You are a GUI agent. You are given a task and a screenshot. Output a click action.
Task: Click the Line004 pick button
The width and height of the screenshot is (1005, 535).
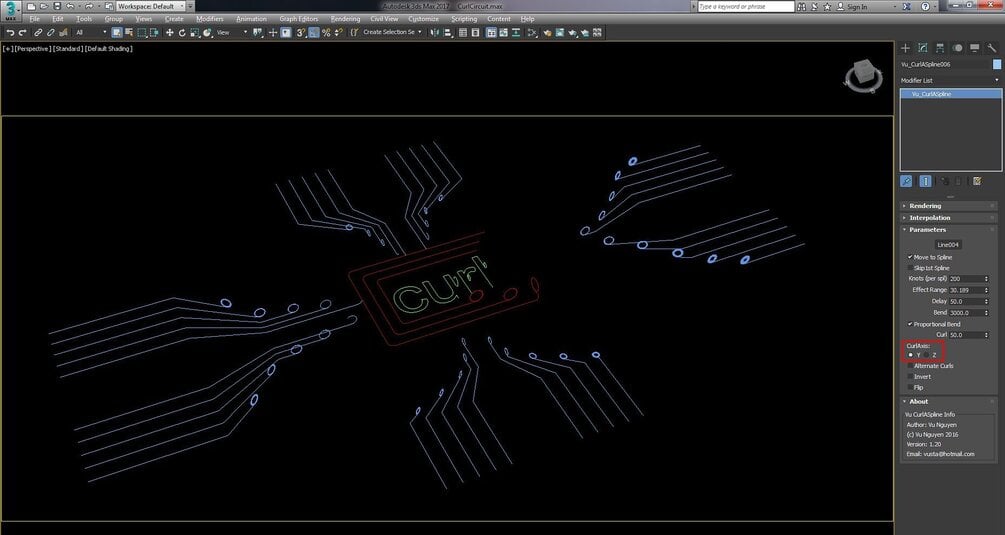[948, 245]
